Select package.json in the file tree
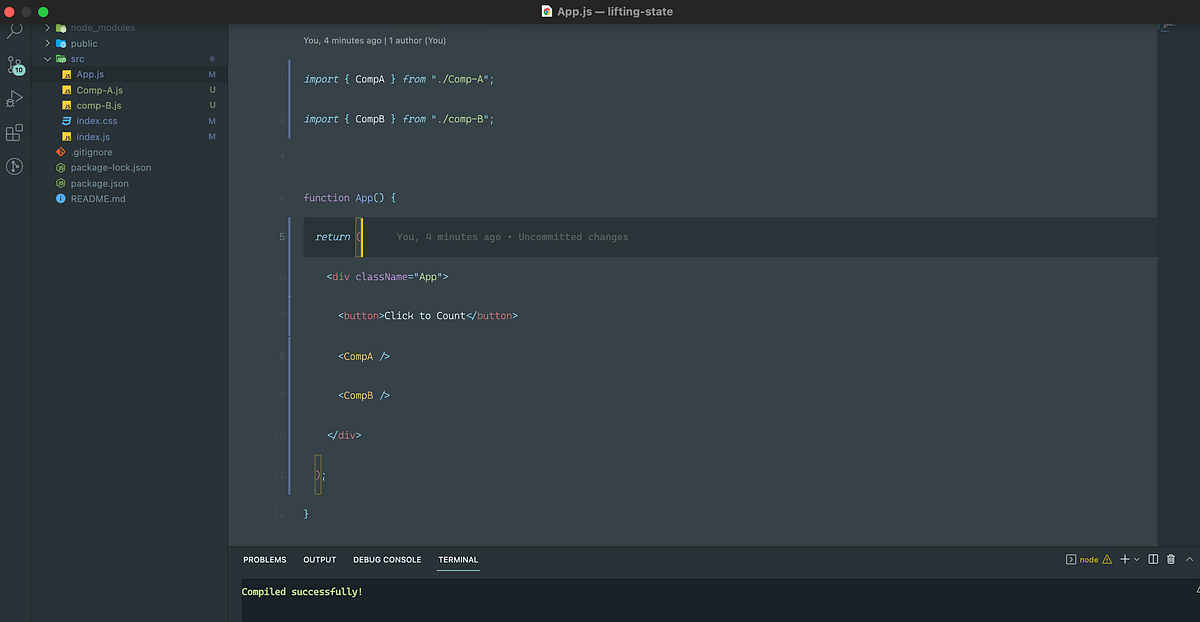This screenshot has height=622, width=1200. (x=99, y=184)
